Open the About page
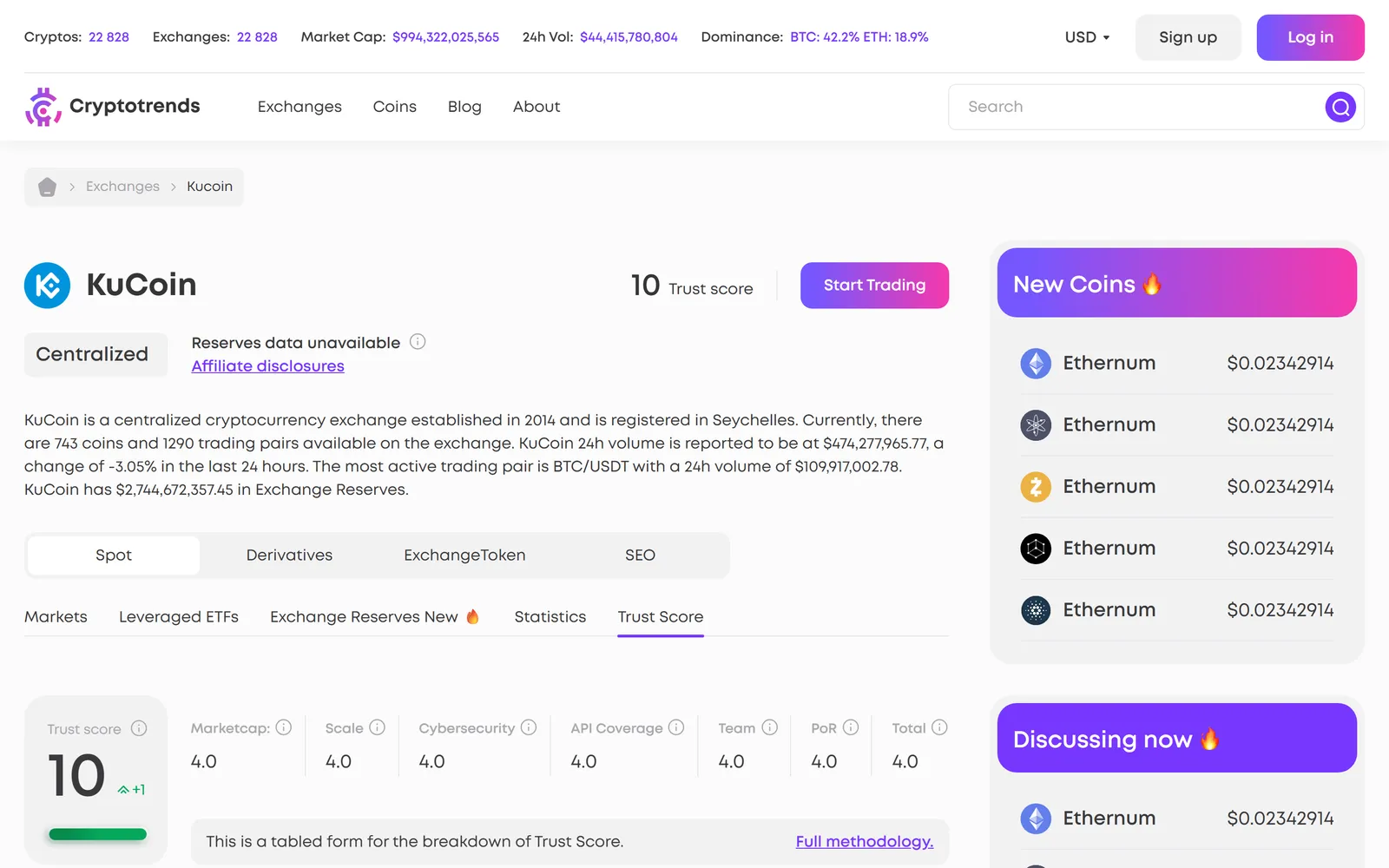Screen dimensions: 1389x868 537,107
